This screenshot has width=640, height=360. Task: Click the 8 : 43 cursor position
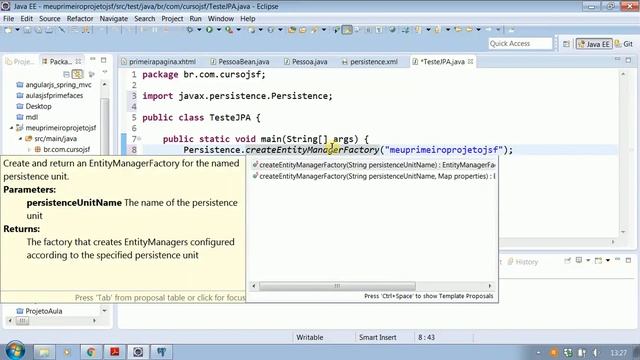427,338
